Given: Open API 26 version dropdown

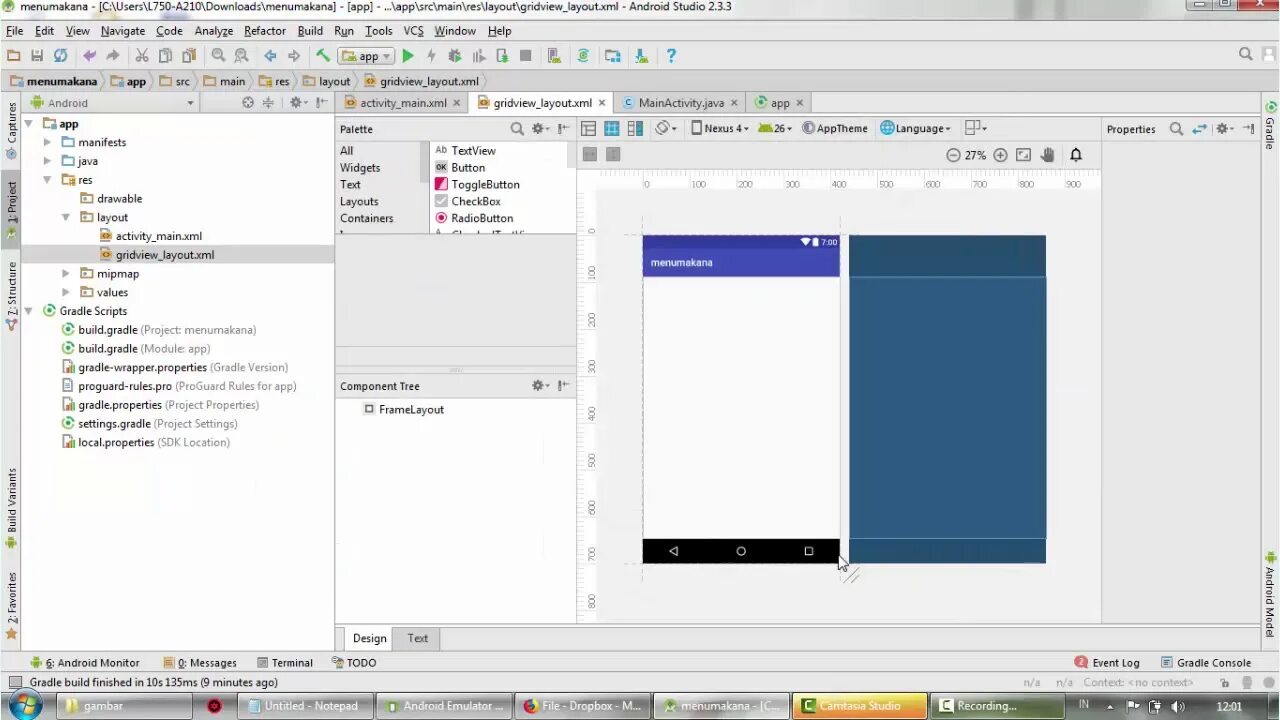Looking at the screenshot, I should coord(775,128).
